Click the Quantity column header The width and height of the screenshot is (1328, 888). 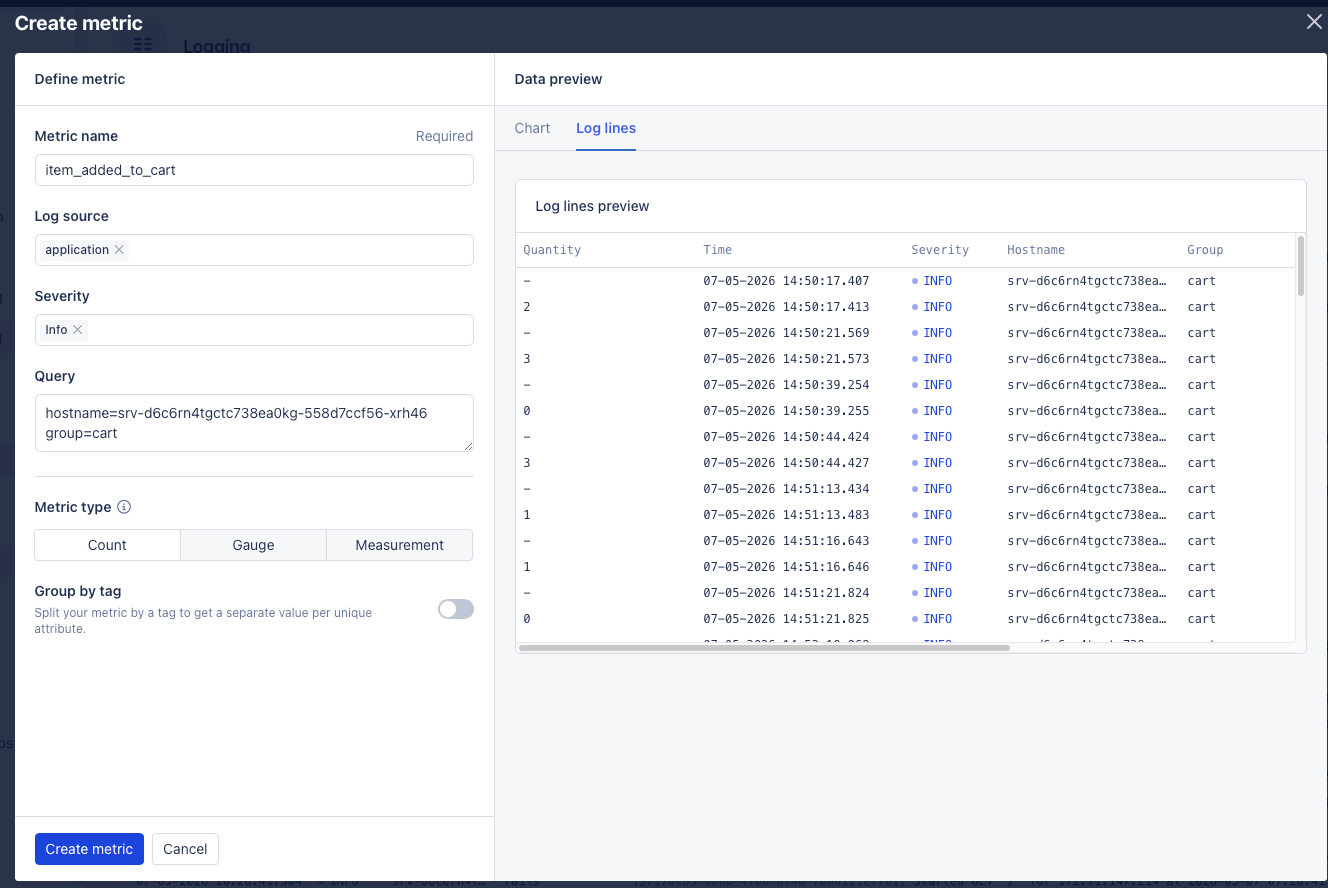click(x=552, y=250)
